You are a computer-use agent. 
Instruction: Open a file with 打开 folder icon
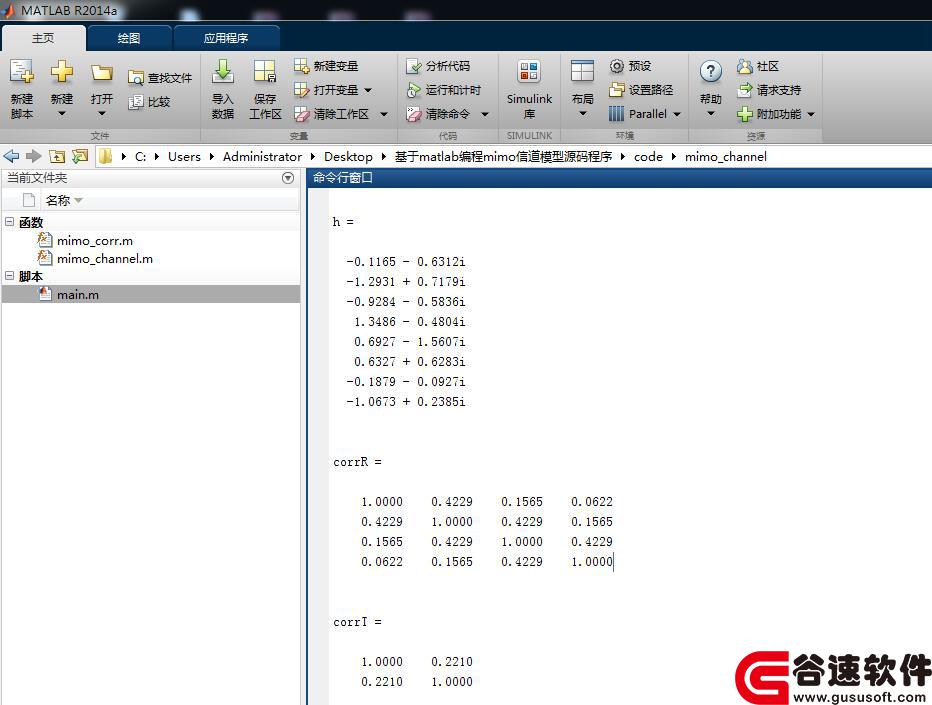click(102, 73)
